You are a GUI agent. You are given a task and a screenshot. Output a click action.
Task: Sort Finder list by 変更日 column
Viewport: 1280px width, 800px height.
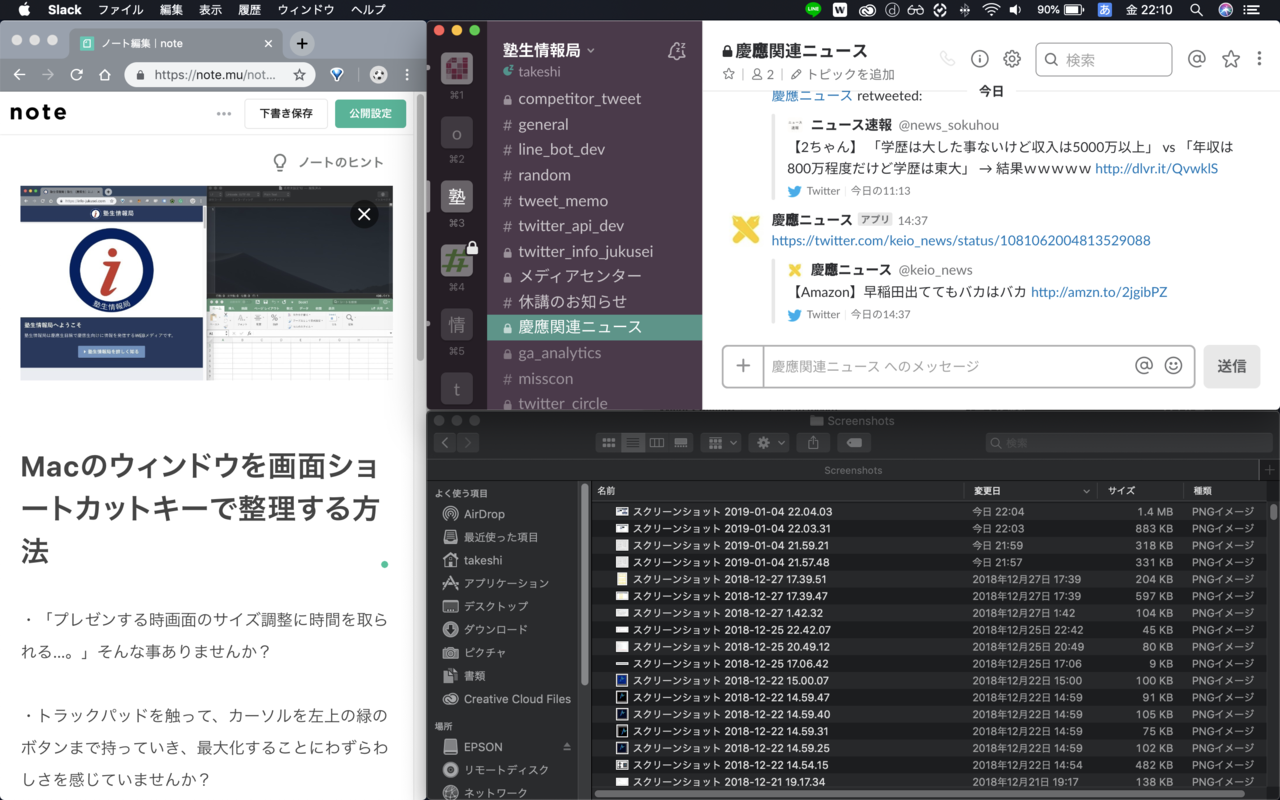click(1030, 491)
